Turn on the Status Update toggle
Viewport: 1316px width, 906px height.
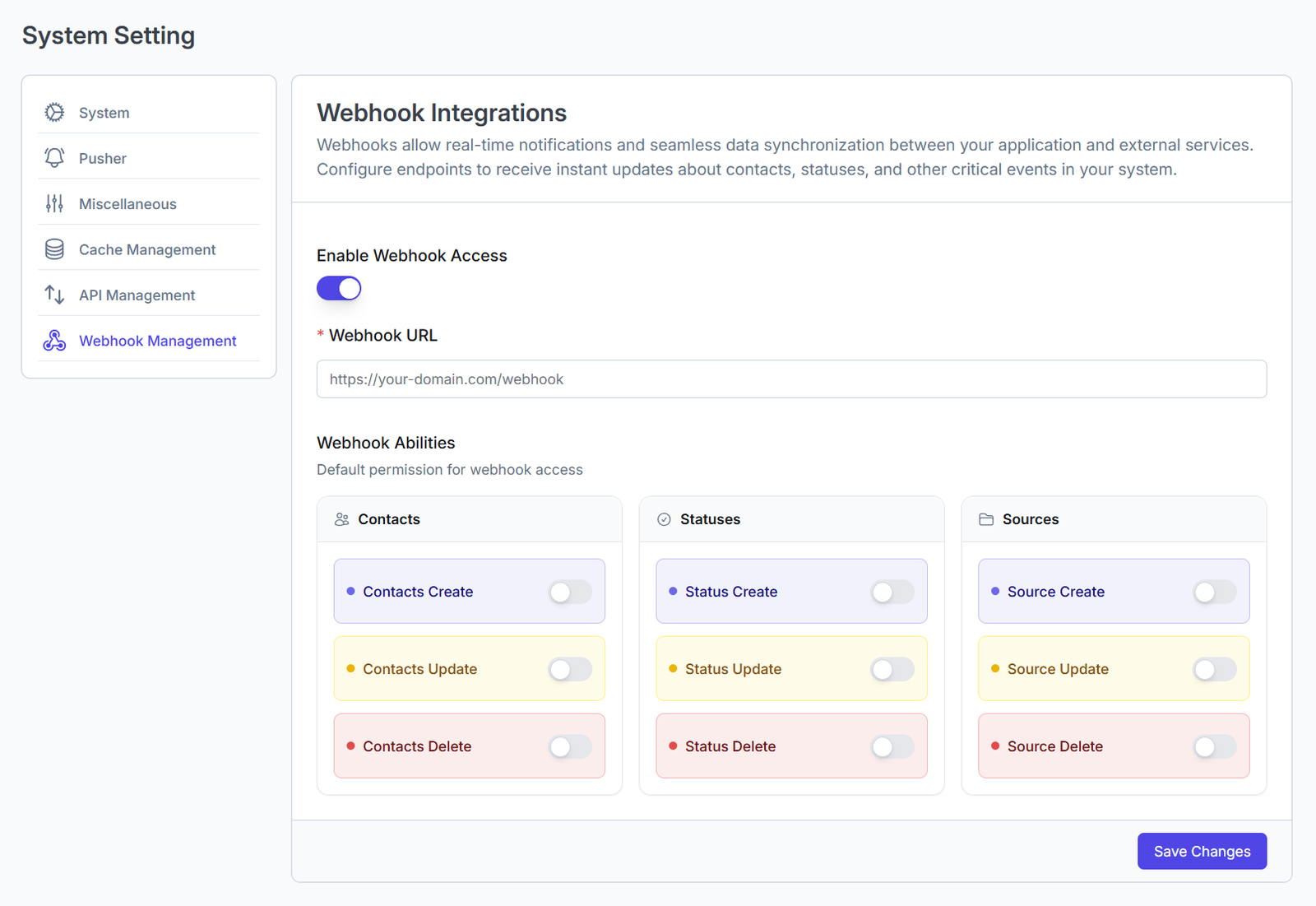pos(892,669)
